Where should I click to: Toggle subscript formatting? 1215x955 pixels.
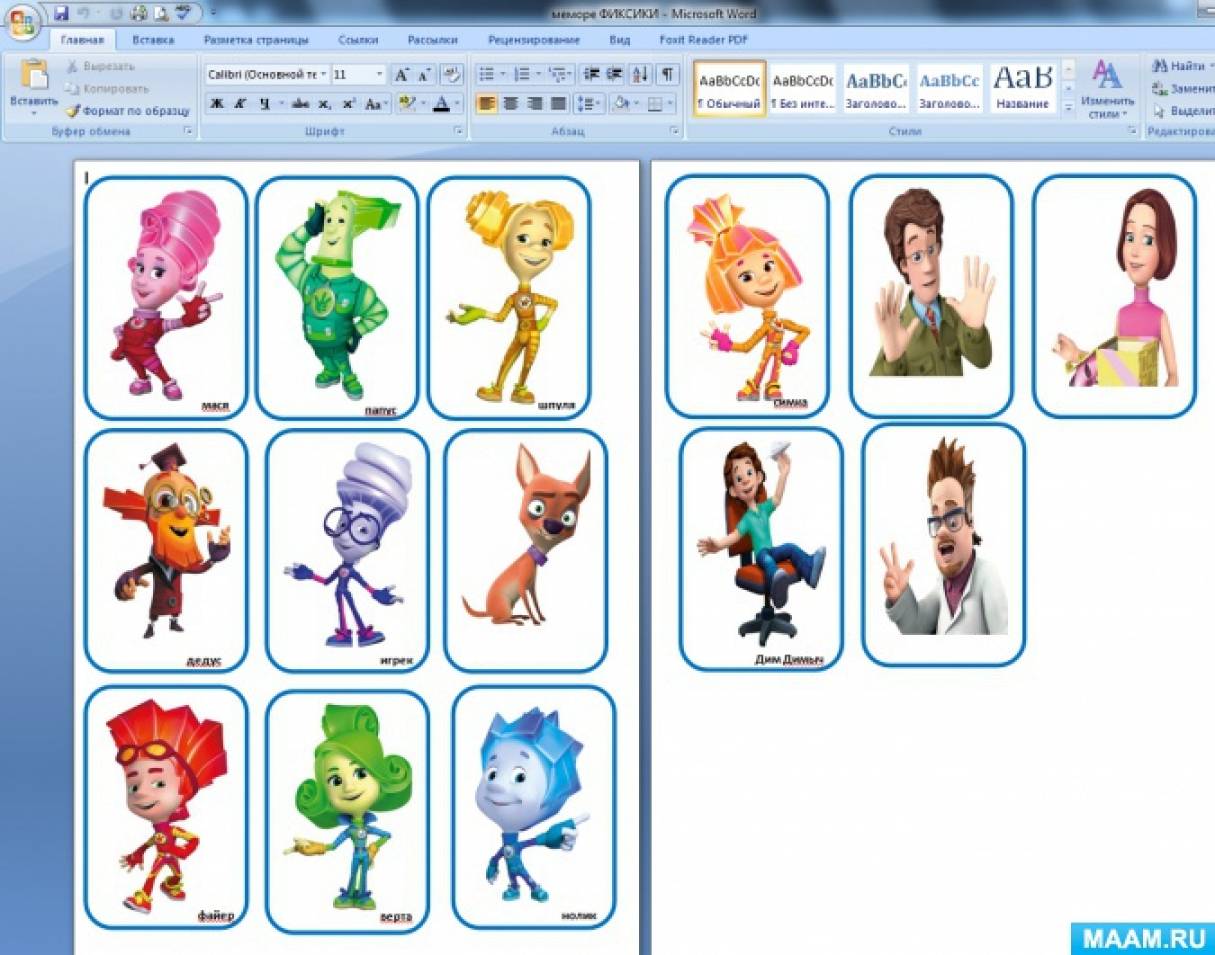(325, 103)
